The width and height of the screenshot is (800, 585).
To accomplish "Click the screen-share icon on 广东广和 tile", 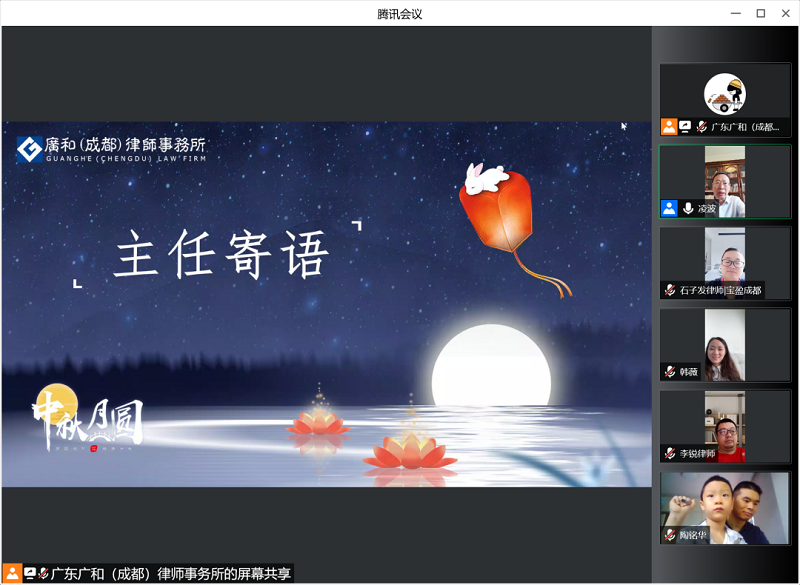I will (685, 126).
